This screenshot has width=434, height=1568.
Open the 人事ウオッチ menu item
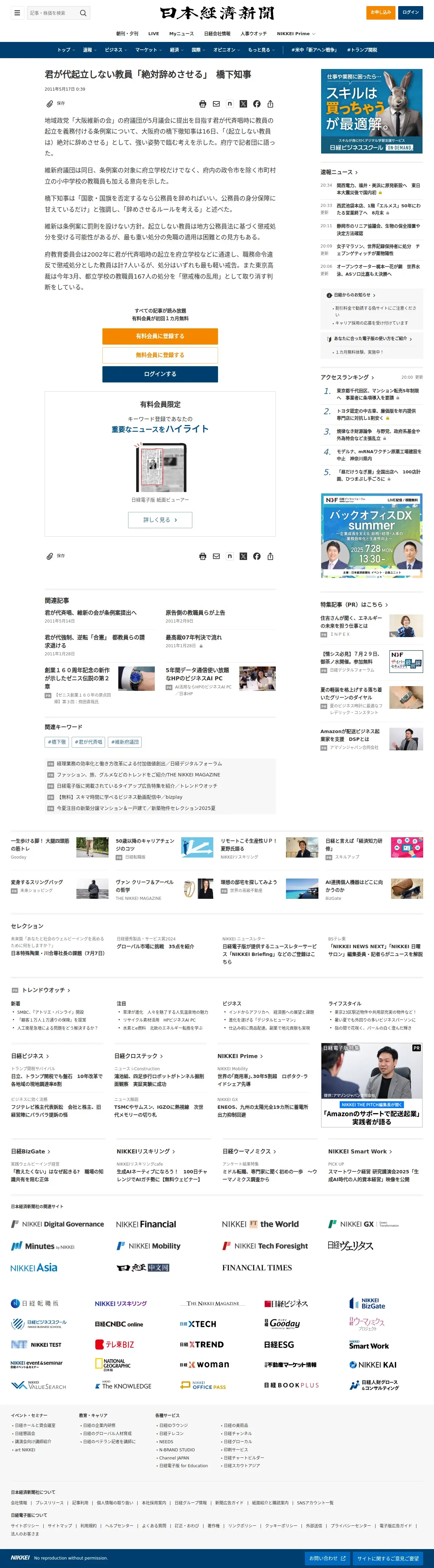(253, 33)
